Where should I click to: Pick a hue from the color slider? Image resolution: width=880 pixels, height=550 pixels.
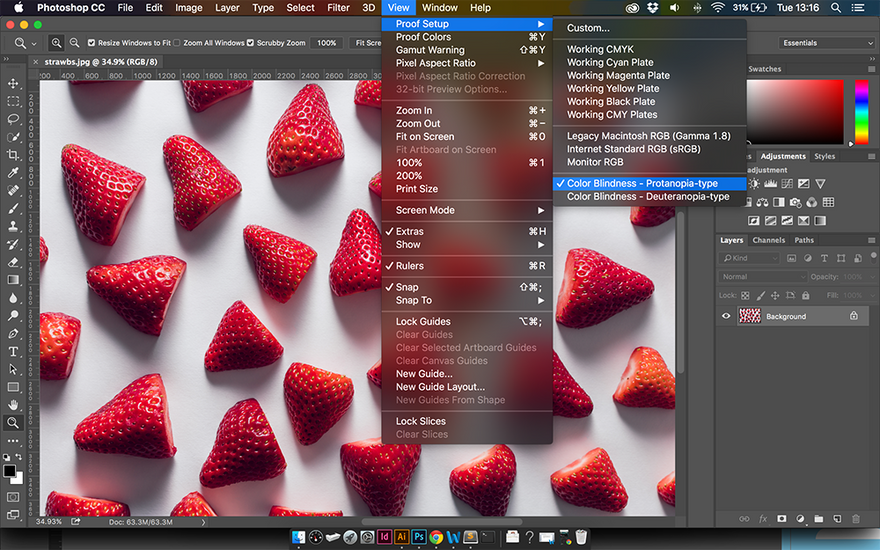pos(861,111)
